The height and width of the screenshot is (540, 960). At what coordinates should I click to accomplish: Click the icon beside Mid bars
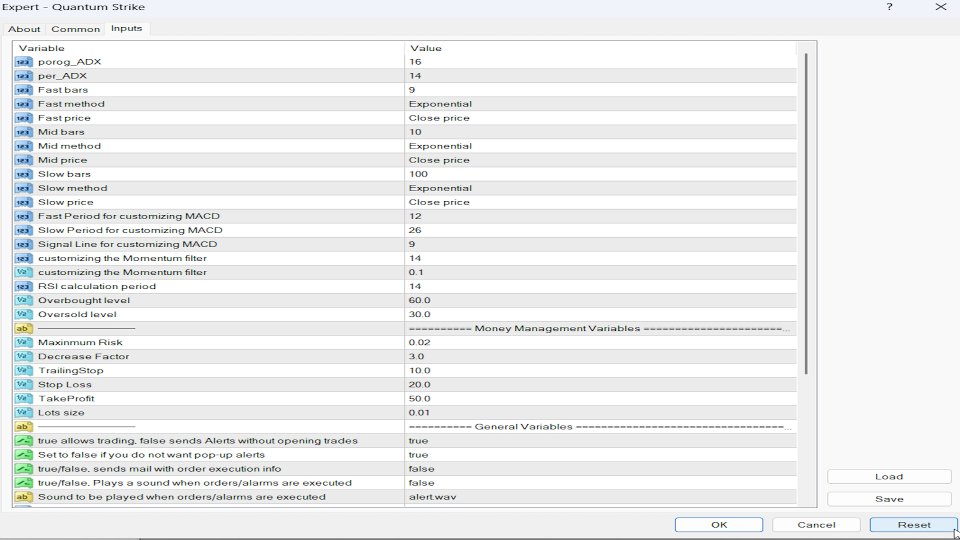tap(23, 132)
